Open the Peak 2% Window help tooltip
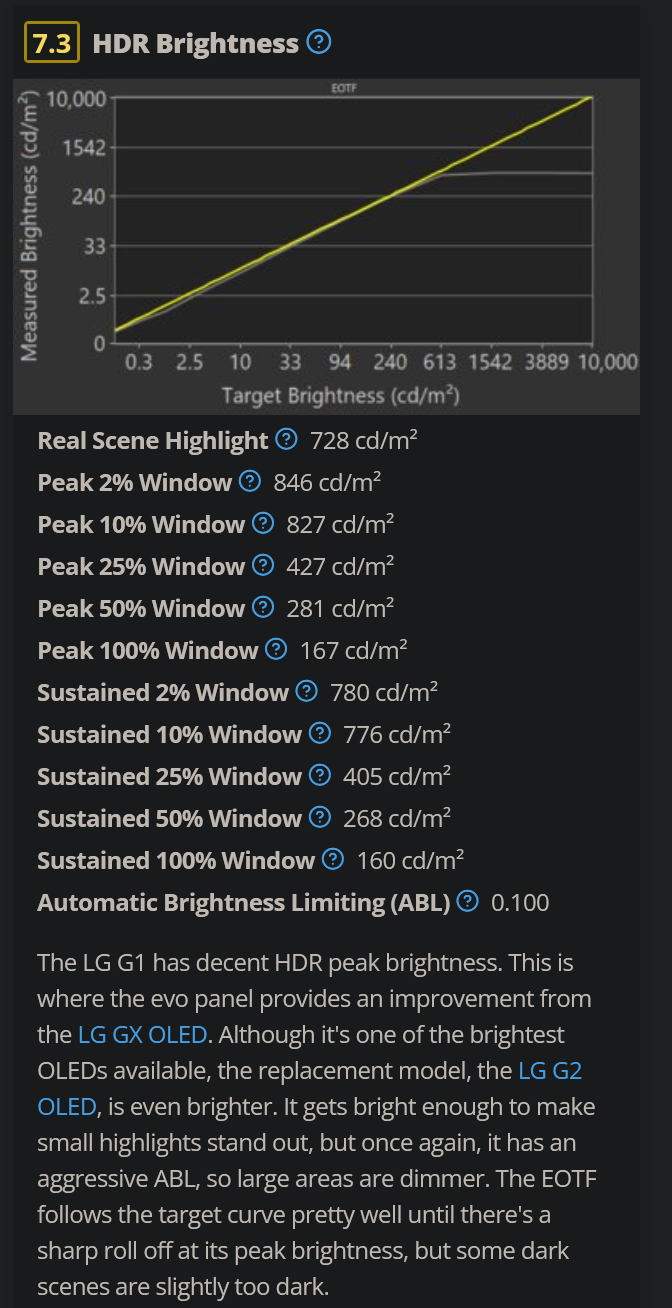Image resolution: width=672 pixels, height=1308 pixels. point(248,482)
